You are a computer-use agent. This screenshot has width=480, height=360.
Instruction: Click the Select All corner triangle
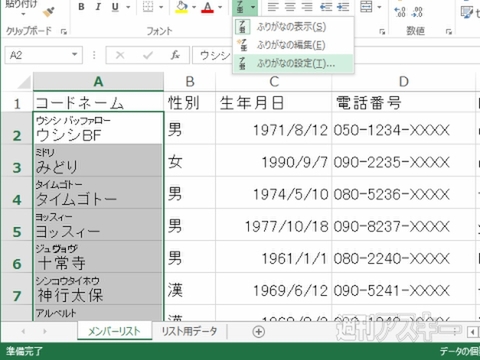click(x=24, y=82)
